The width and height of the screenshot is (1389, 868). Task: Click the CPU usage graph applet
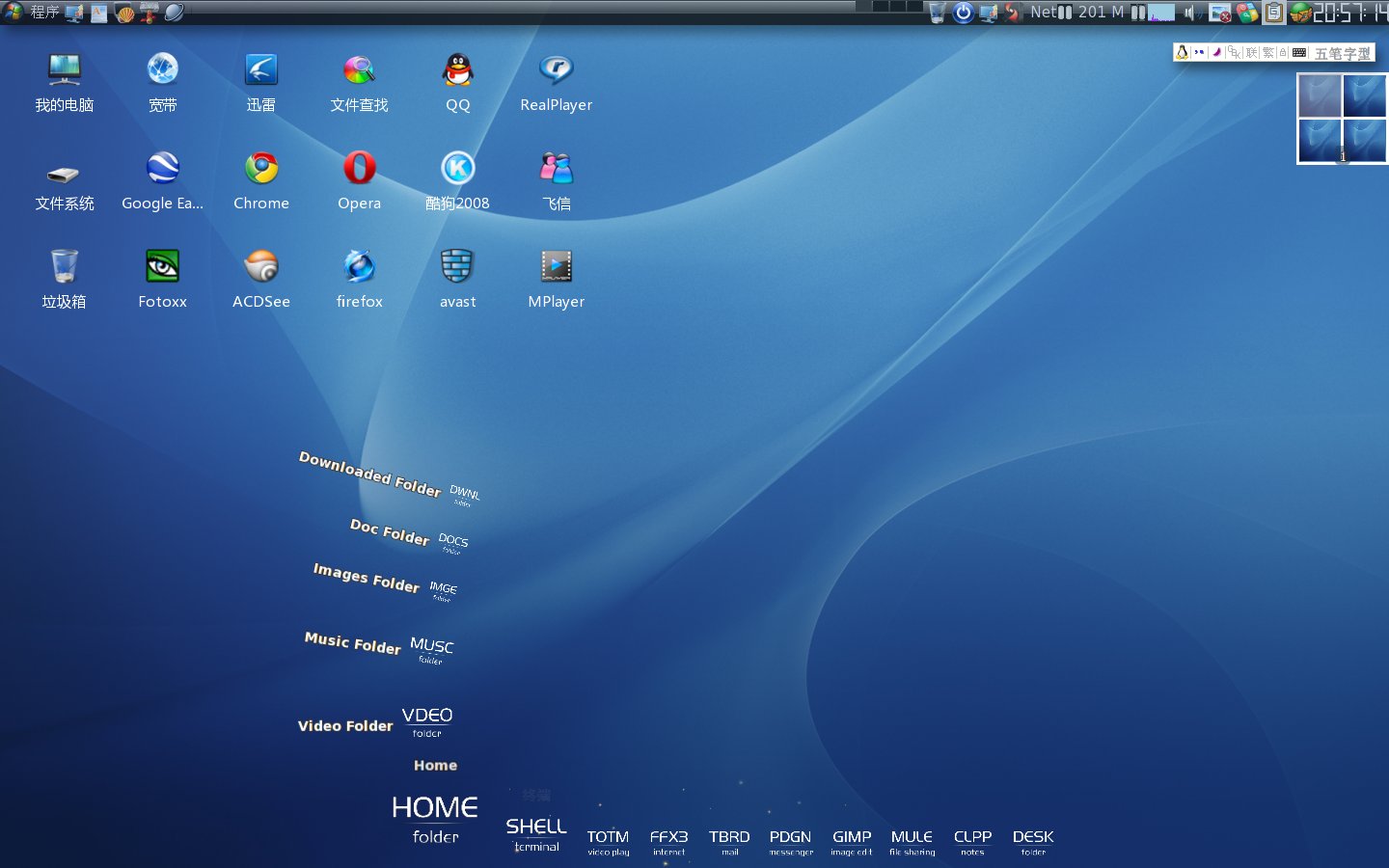tap(1162, 13)
